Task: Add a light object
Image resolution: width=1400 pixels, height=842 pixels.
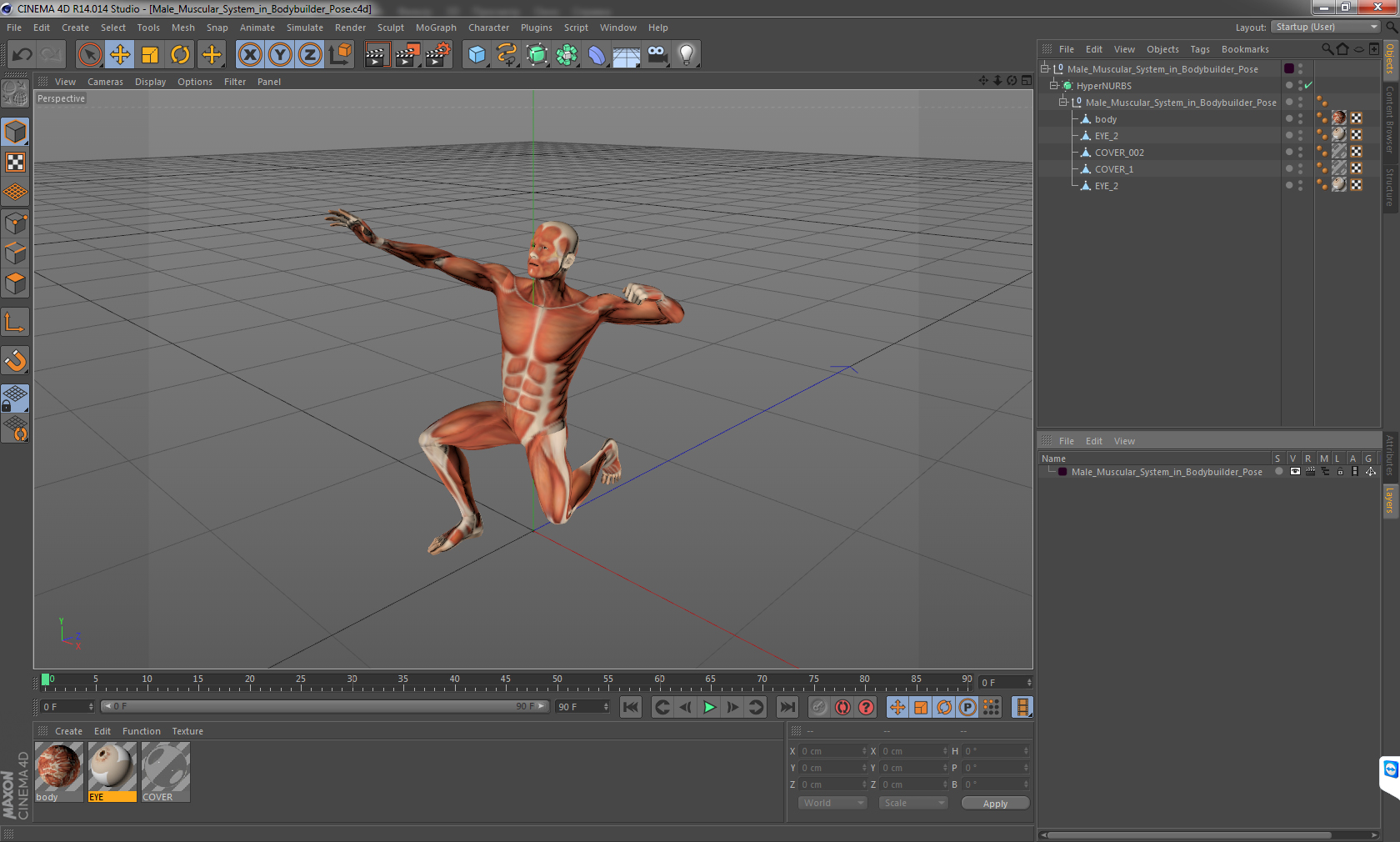Action: tap(687, 55)
